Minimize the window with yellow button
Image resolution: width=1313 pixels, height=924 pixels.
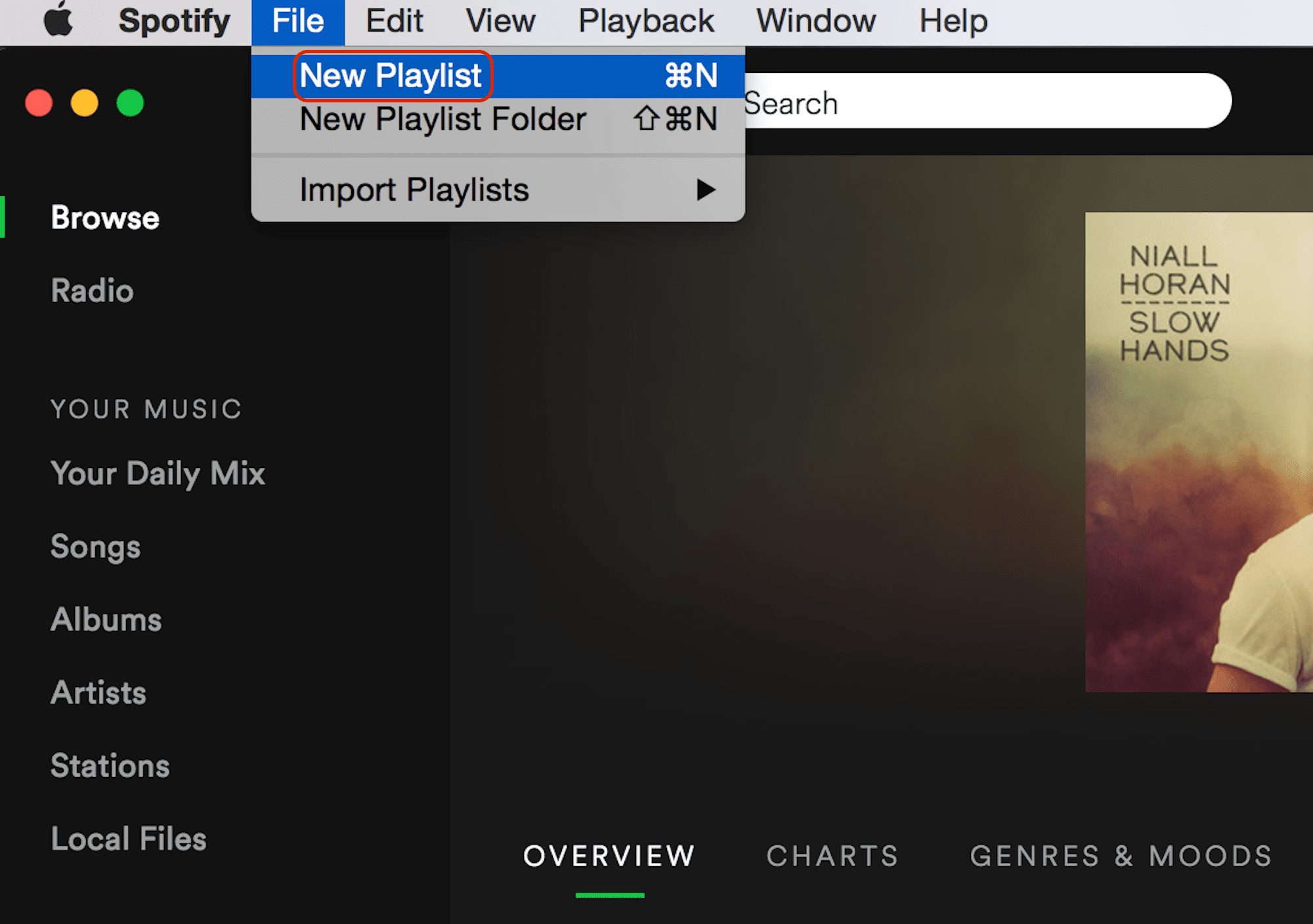pyautogui.click(x=84, y=103)
